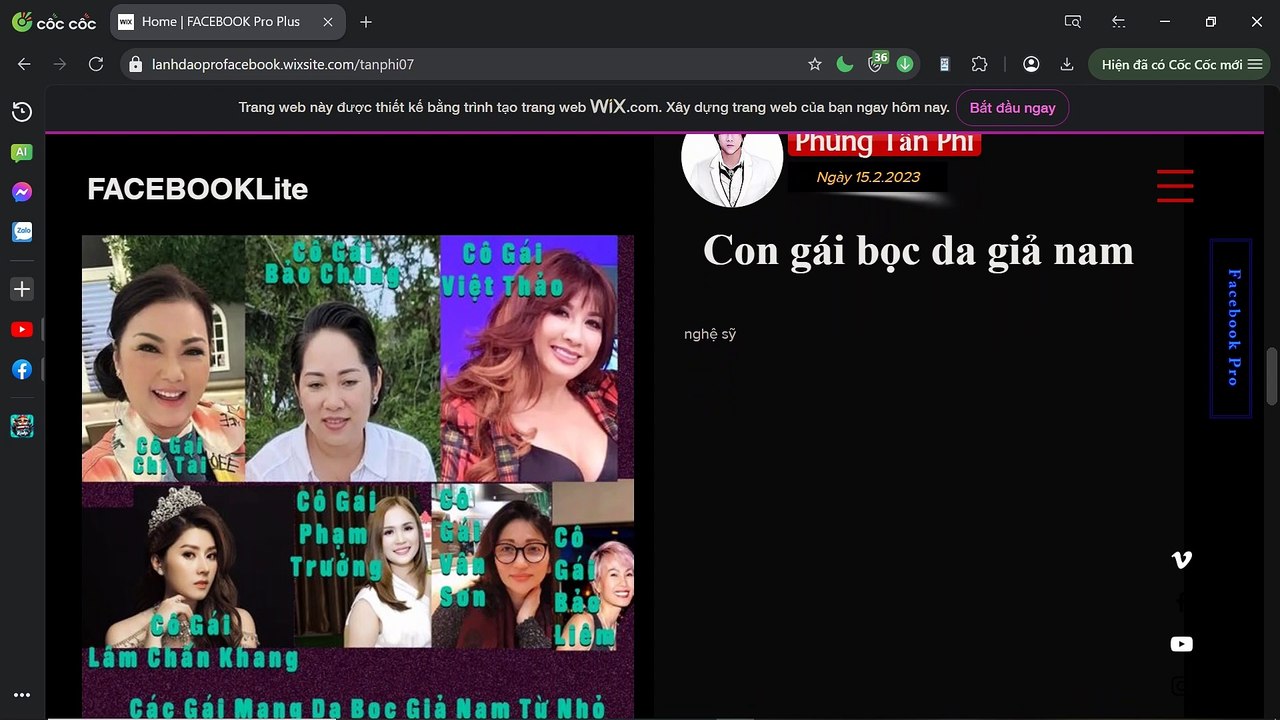Click the green download arrow icon
Screen dimensions: 1280x720
[x=905, y=64]
